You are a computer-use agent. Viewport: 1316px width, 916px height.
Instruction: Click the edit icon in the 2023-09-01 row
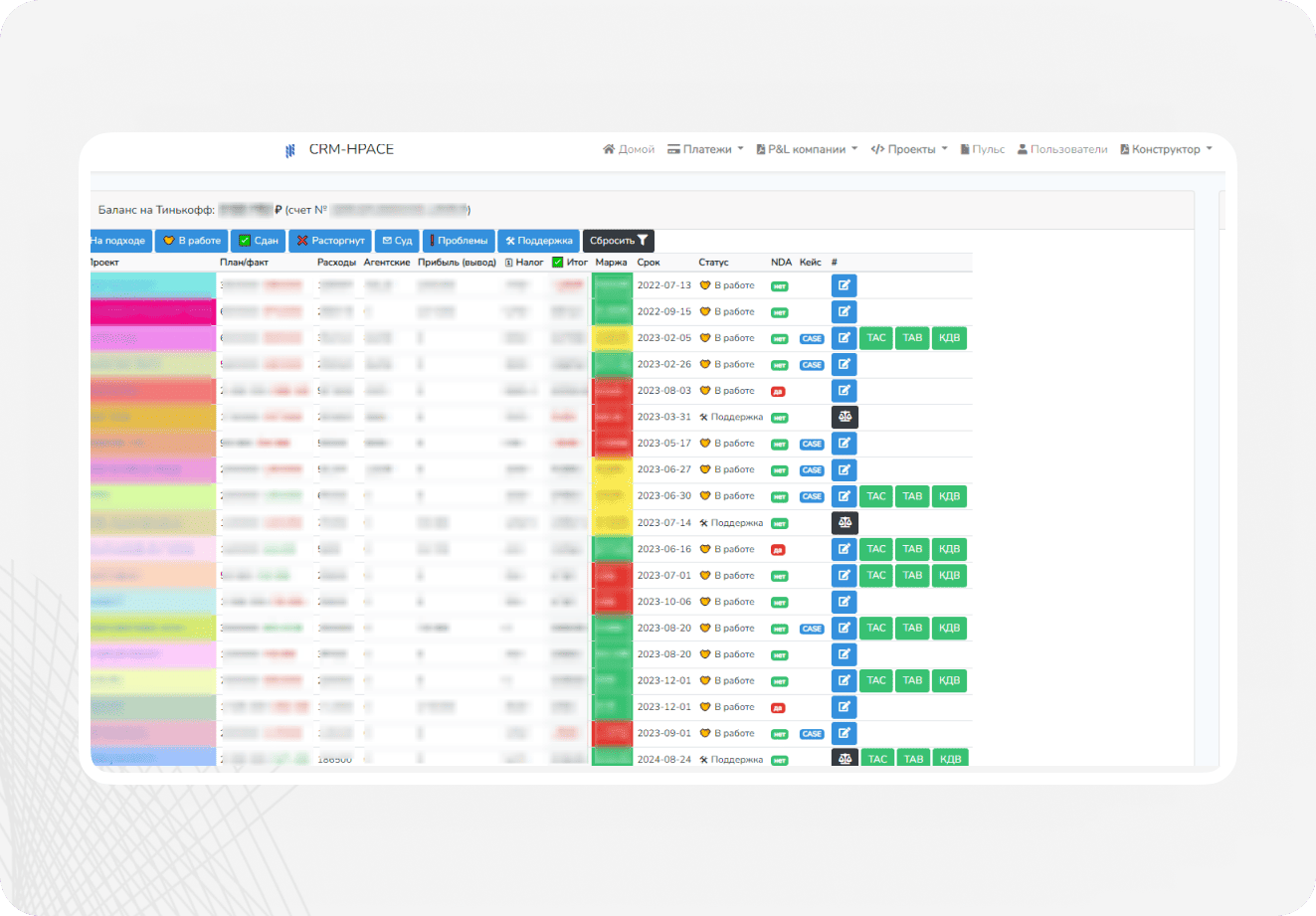pos(844,733)
